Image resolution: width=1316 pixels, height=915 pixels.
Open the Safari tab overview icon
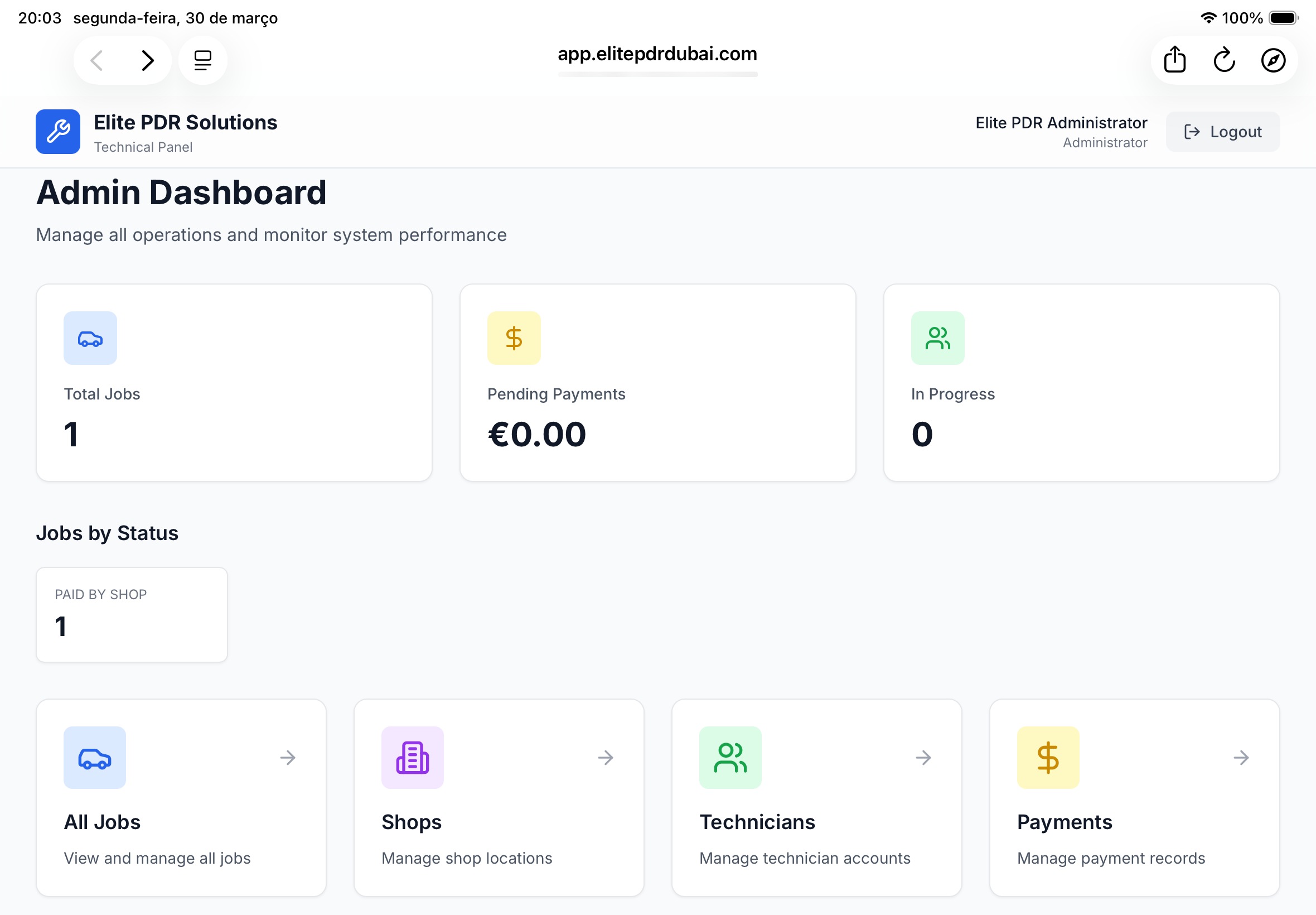coord(203,60)
